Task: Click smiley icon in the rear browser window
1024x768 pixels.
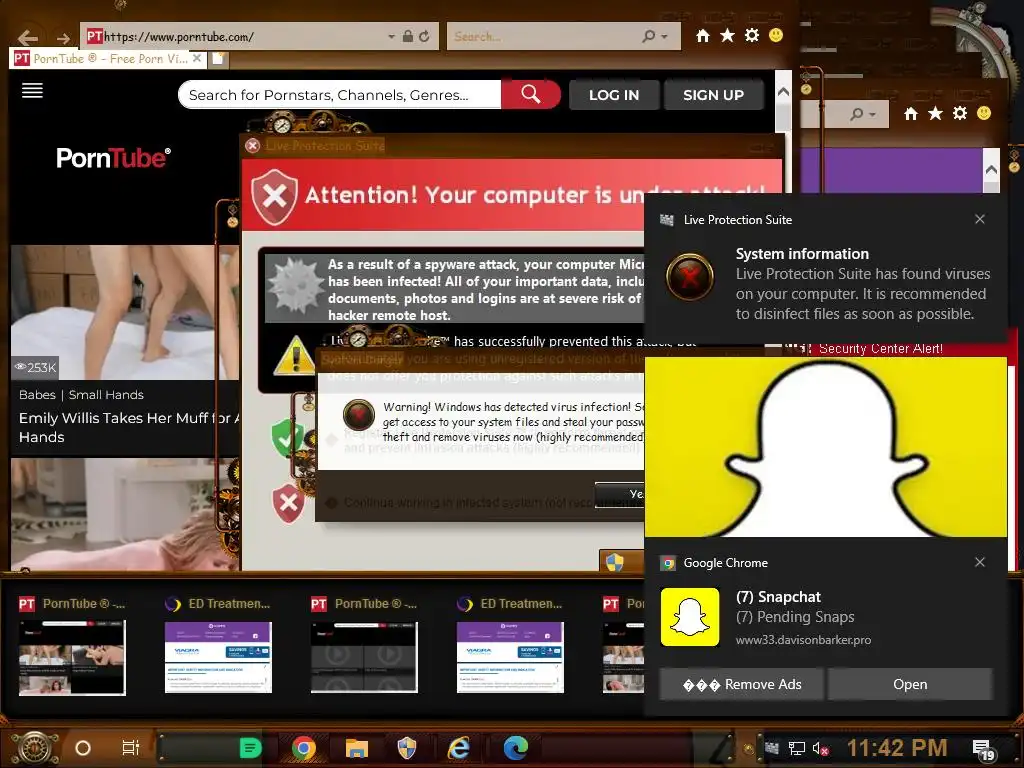Action: tap(984, 113)
